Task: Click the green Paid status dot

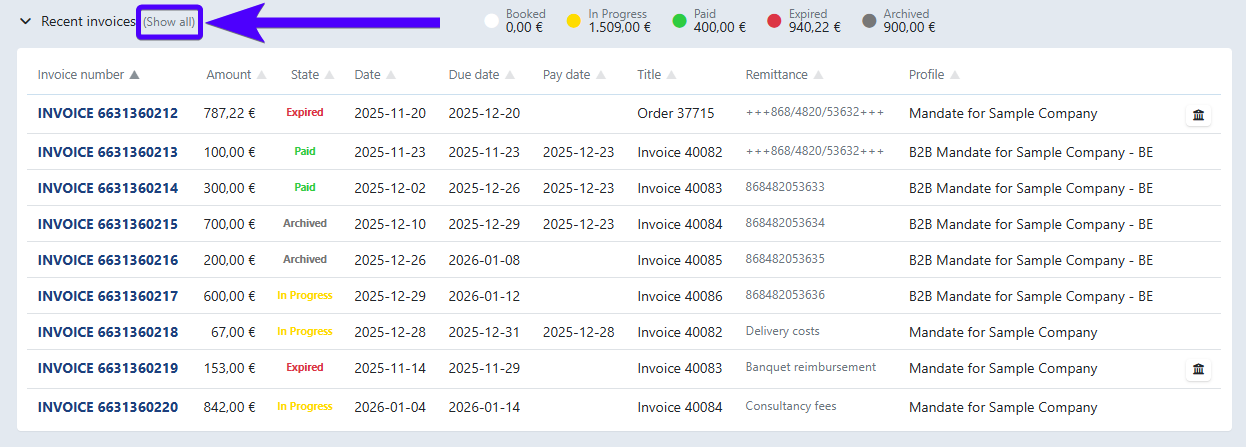Action: tap(679, 21)
